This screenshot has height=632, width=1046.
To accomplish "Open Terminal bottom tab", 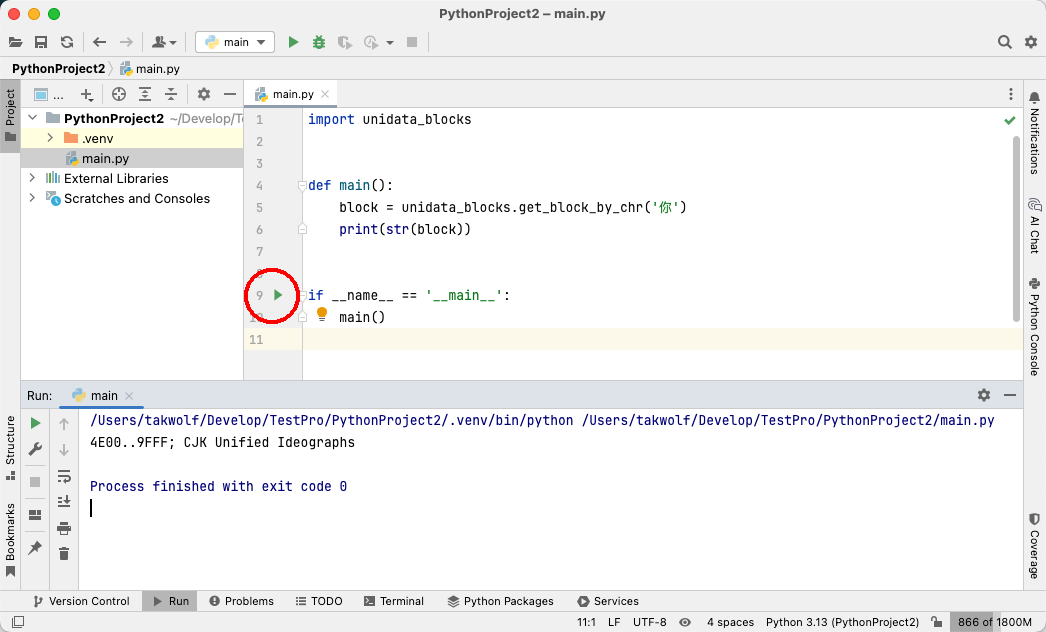I will pyautogui.click(x=394, y=601).
